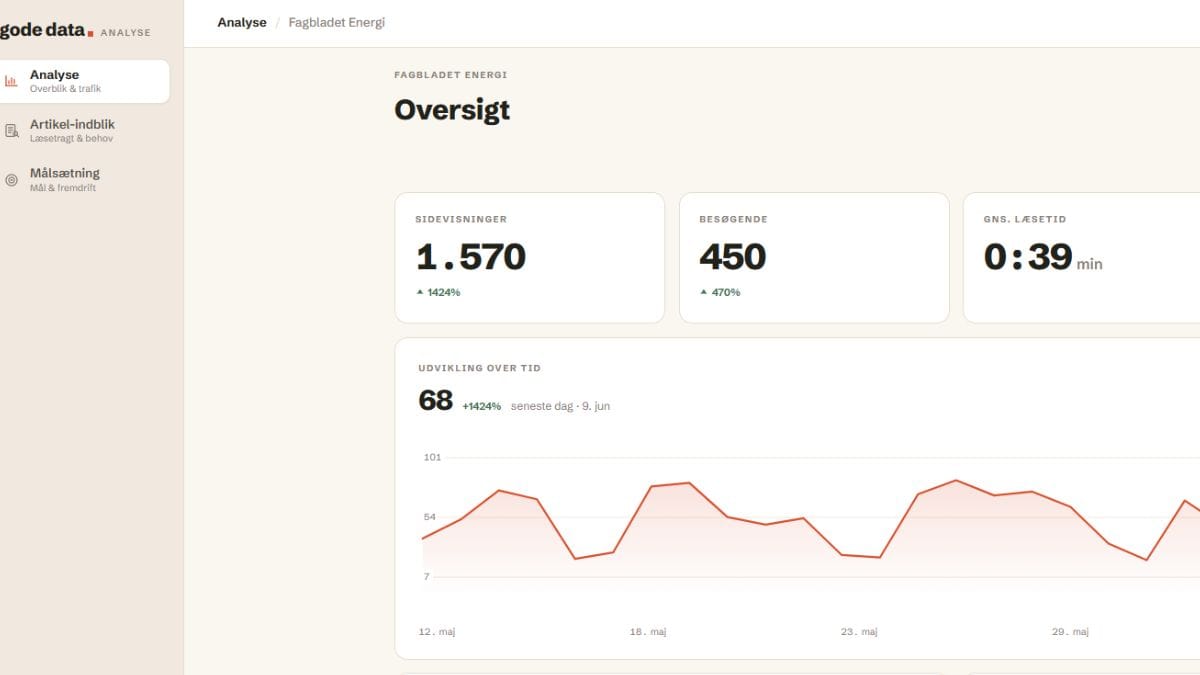Viewport: 1200px width, 675px height.
Task: Click the 'seneste dag · 9. jun' text
Action: (x=560, y=406)
